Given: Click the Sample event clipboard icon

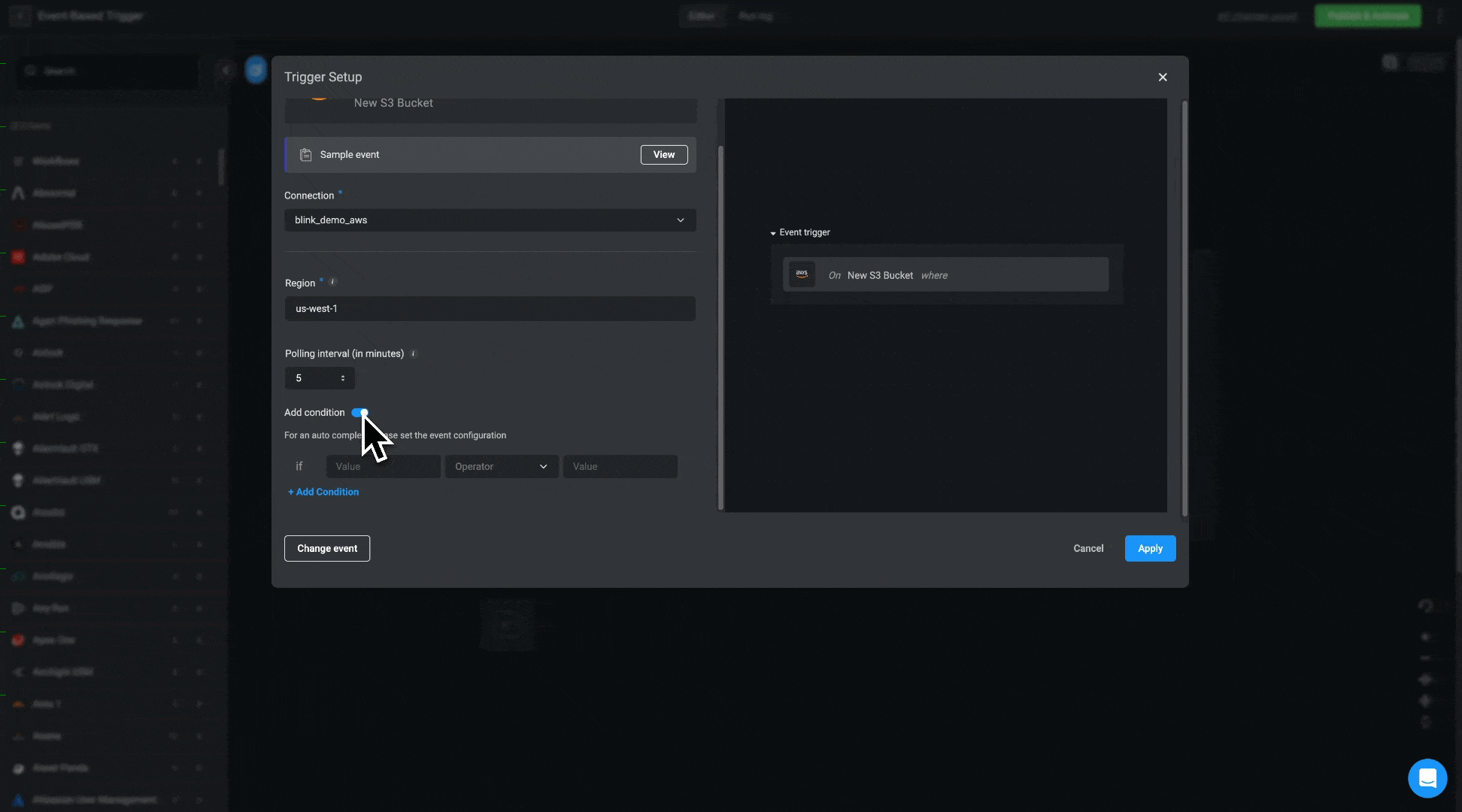Looking at the screenshot, I should tap(305, 155).
